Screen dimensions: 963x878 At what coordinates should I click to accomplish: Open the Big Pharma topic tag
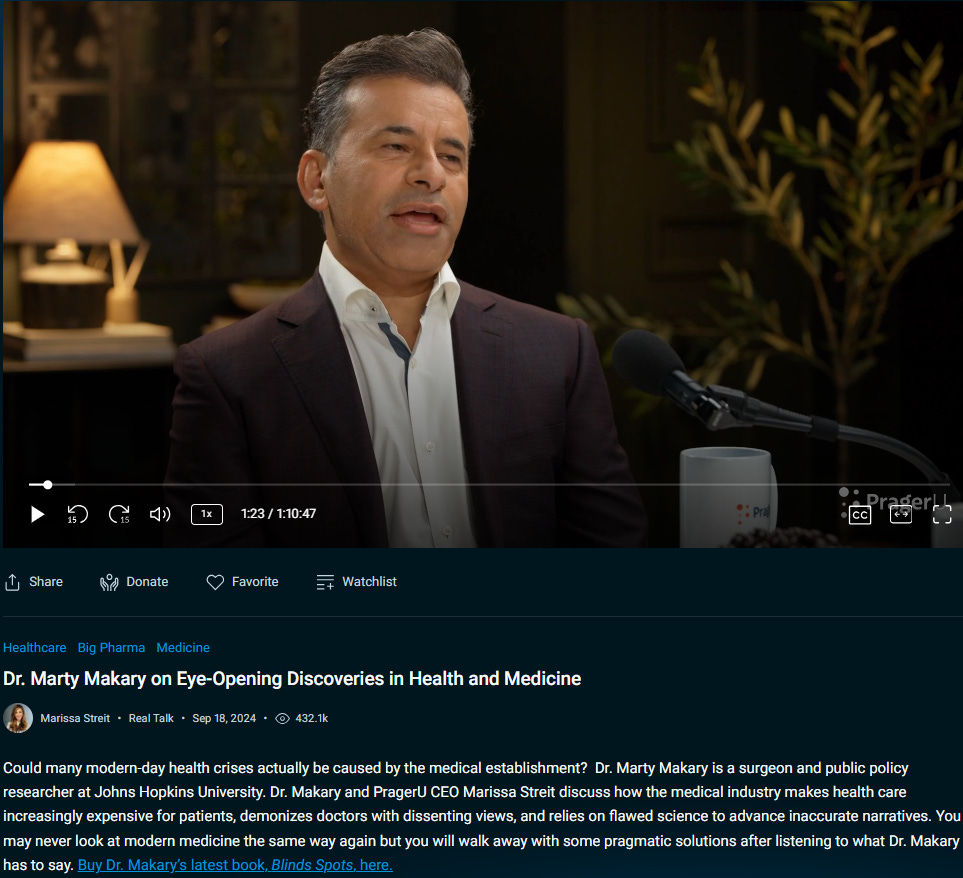point(111,648)
